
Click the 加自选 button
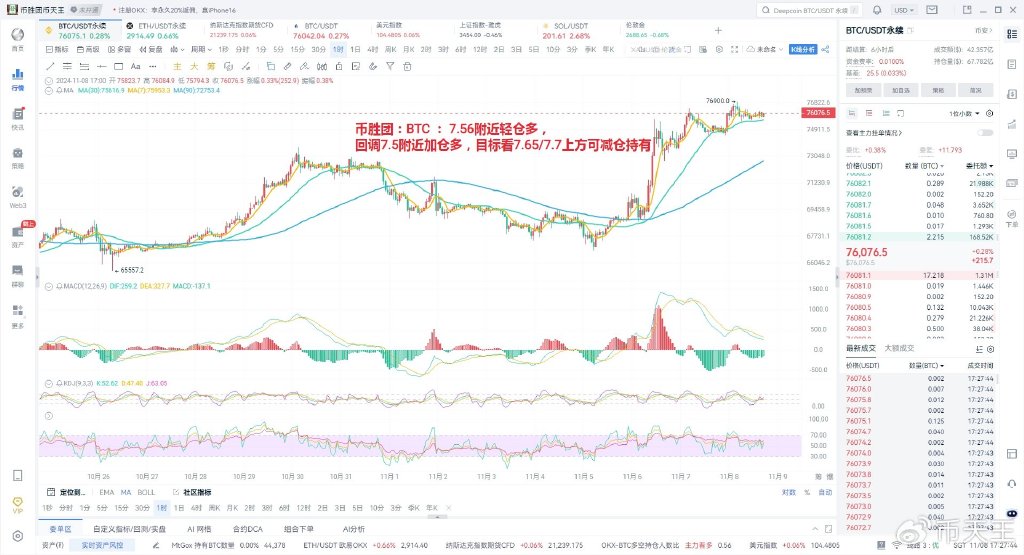pyautogui.click(x=901, y=90)
